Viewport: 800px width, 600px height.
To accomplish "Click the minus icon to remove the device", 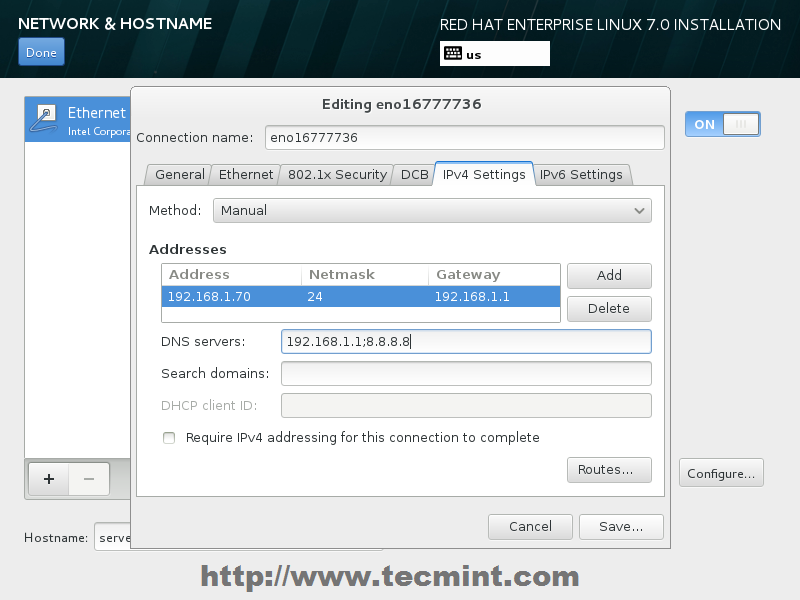I will [x=89, y=479].
